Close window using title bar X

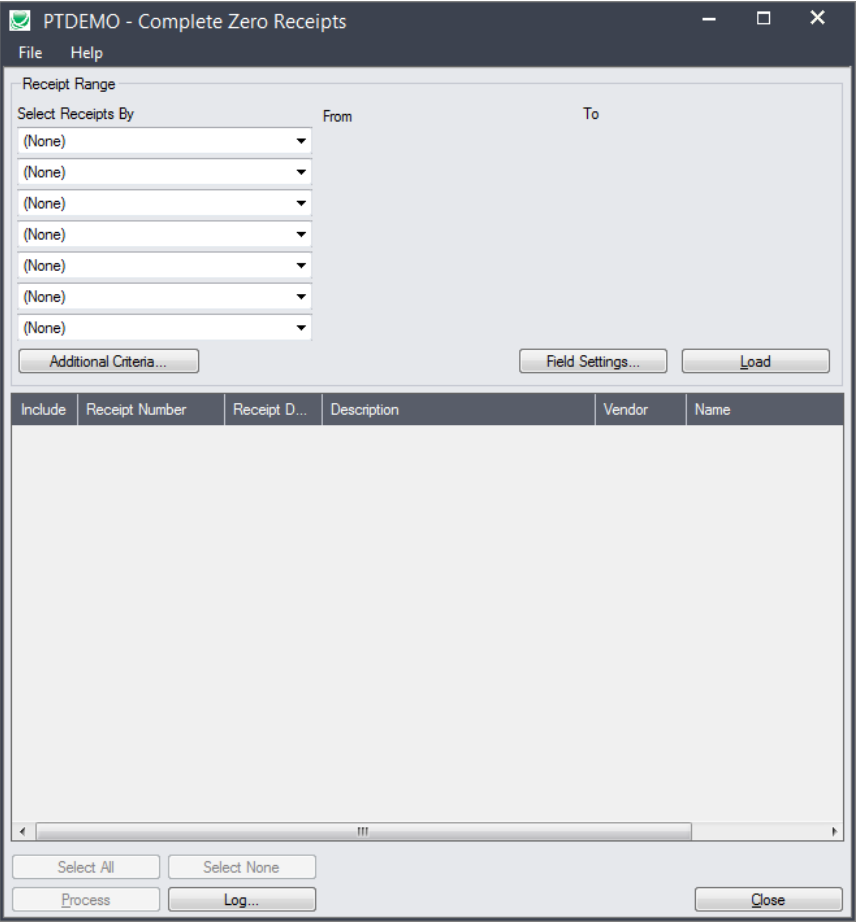point(818,18)
